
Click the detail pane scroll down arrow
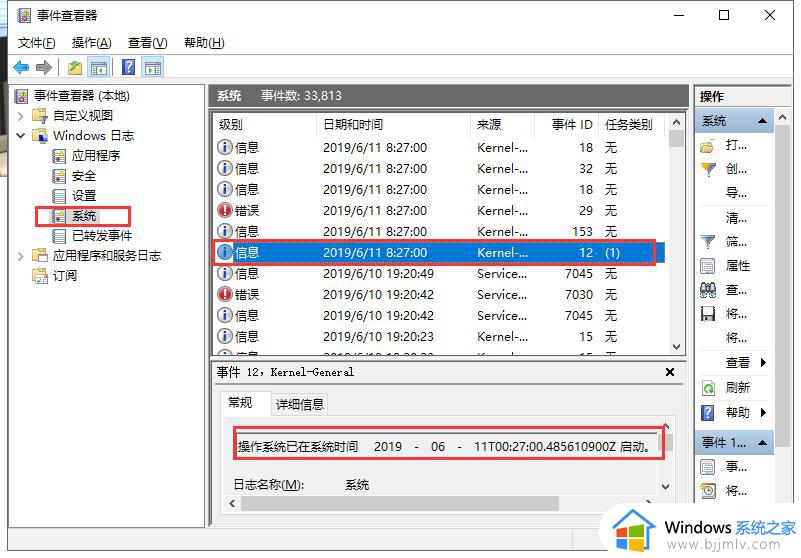(x=666, y=487)
